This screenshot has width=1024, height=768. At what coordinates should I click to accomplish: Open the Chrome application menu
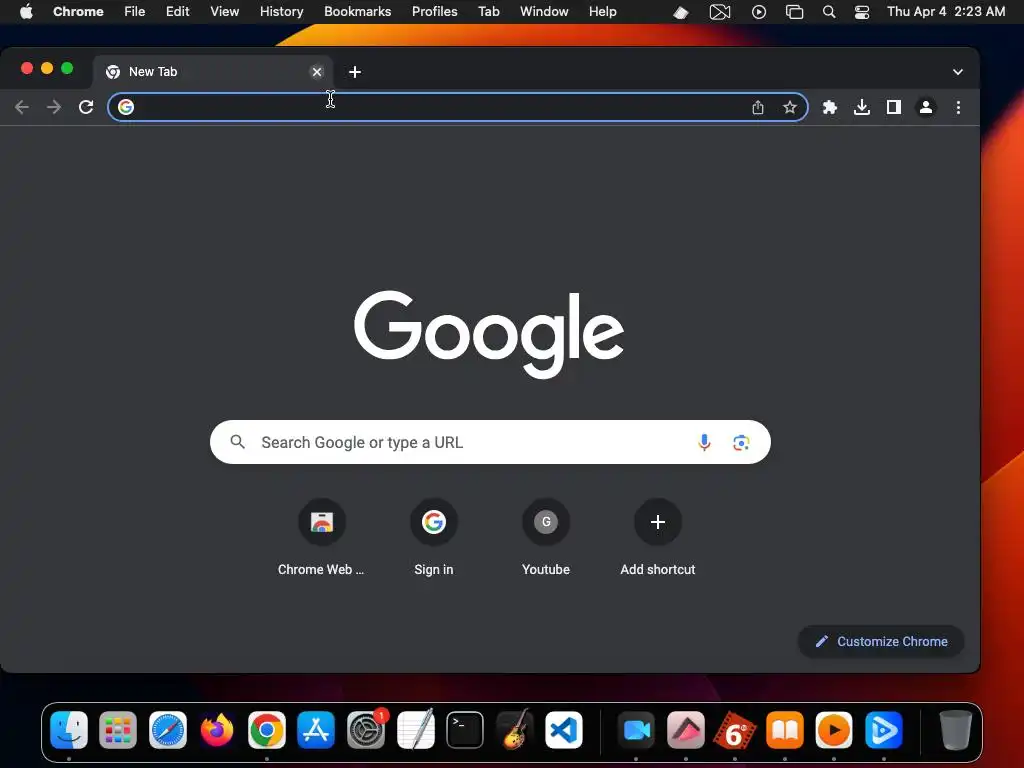[78, 12]
